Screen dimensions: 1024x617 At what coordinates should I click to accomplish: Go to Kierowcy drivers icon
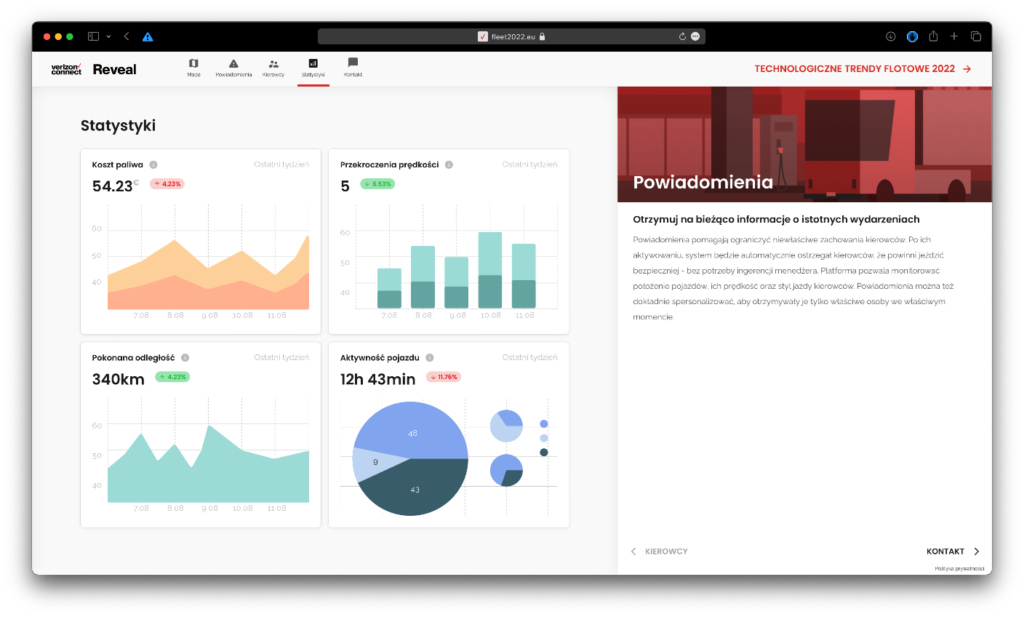point(273,63)
